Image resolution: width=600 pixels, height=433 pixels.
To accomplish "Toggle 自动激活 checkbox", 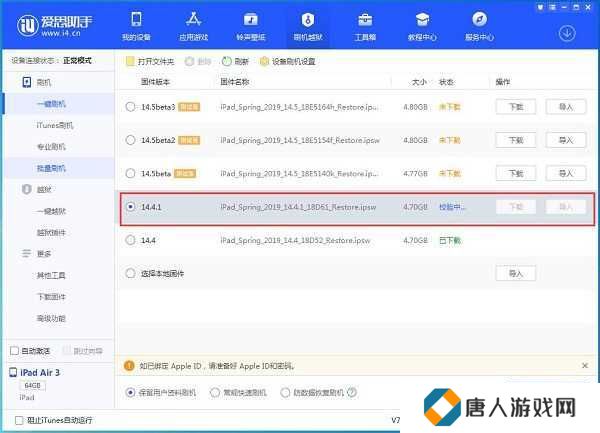I will tap(14, 351).
